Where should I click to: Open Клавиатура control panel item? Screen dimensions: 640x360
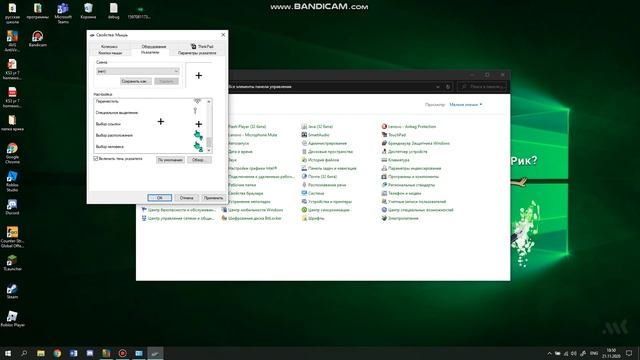pyautogui.click(x=396, y=160)
